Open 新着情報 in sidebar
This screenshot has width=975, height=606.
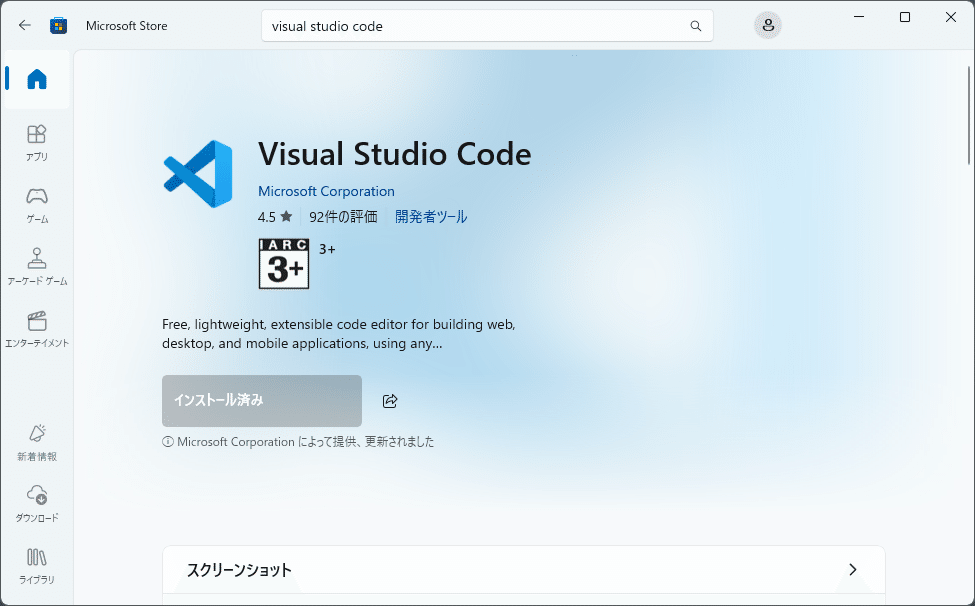tap(37, 443)
